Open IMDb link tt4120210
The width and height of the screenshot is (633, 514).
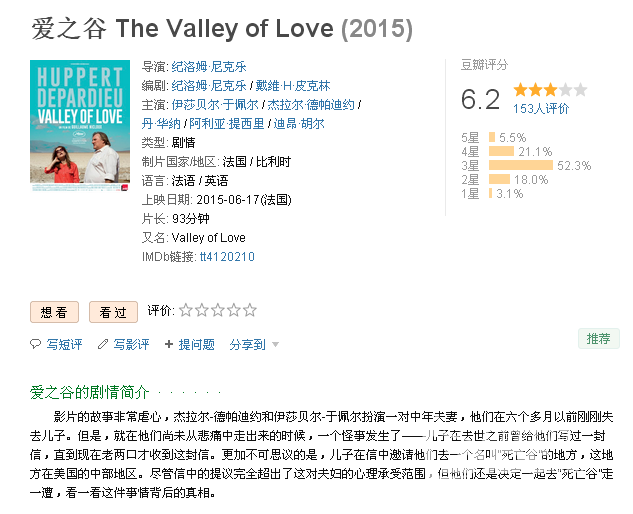click(227, 256)
